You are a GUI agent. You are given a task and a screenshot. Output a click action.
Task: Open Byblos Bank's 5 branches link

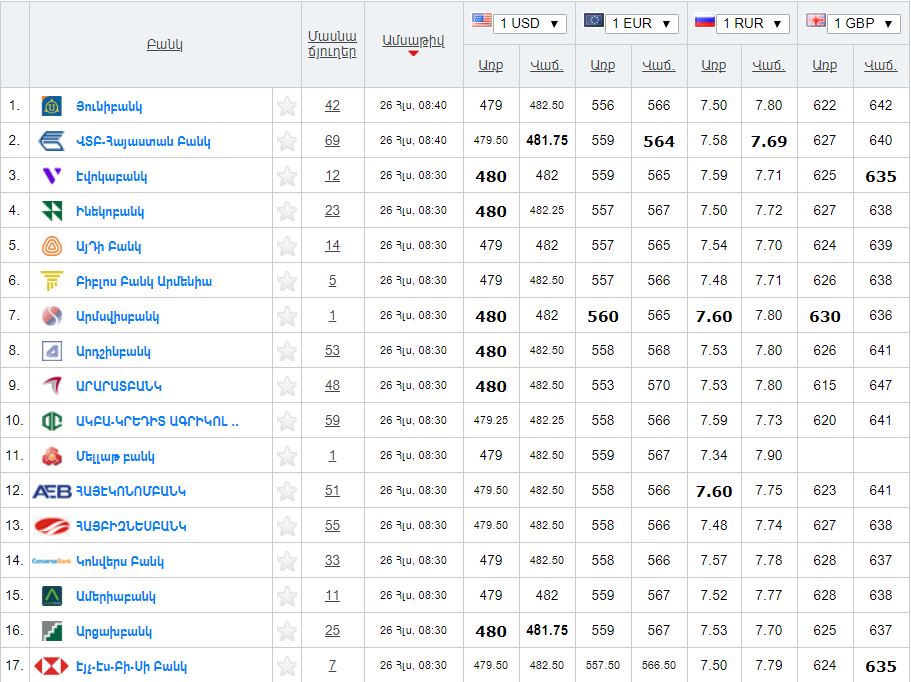point(332,281)
